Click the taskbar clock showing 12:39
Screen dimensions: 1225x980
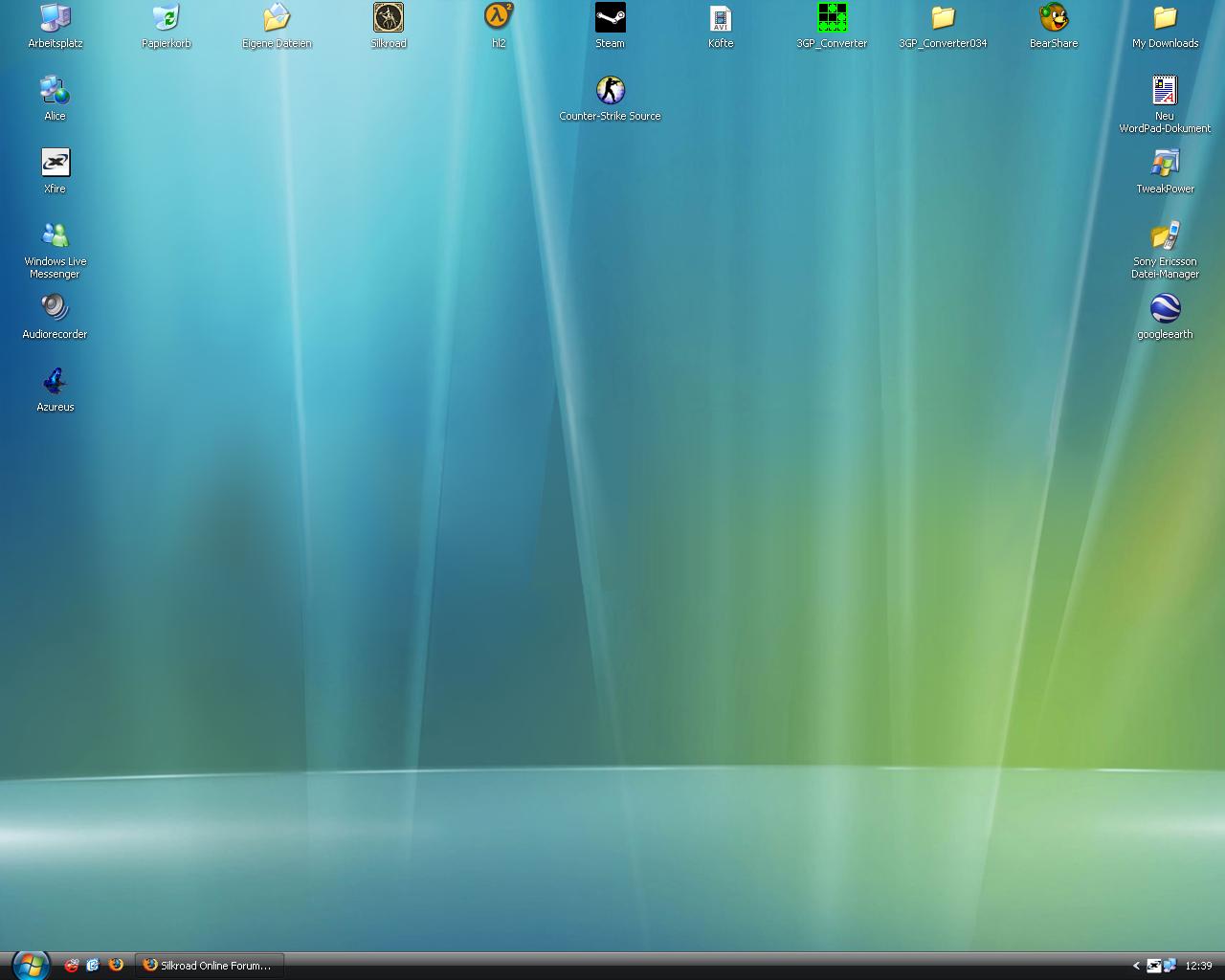coord(1198,966)
